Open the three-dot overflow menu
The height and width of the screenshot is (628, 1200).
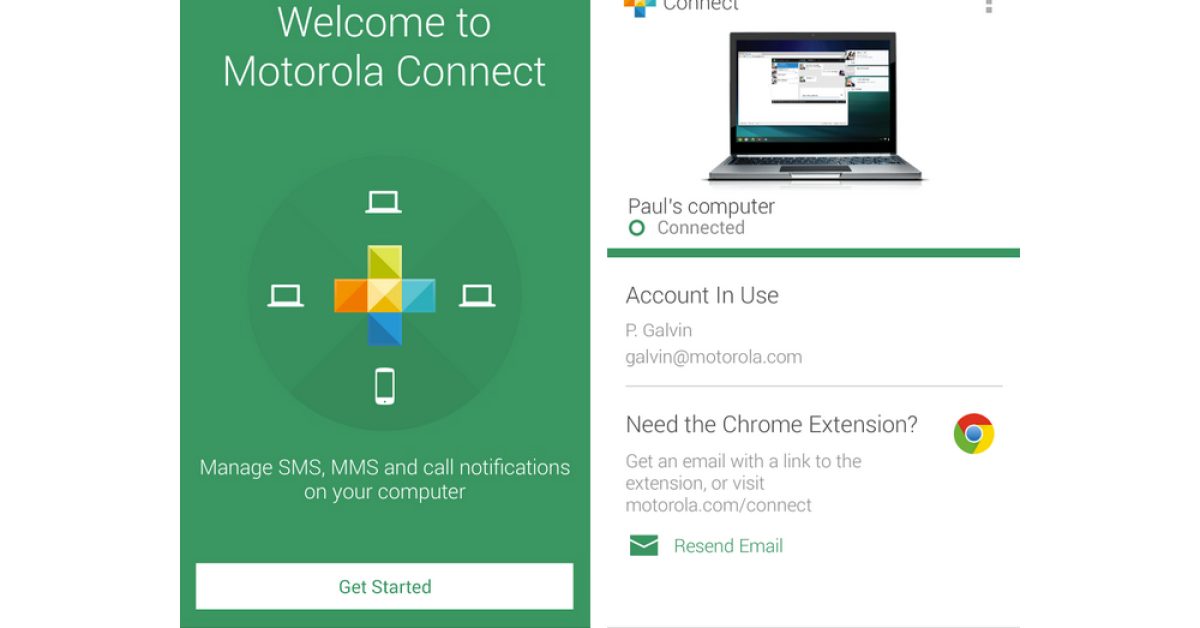pos(989,6)
